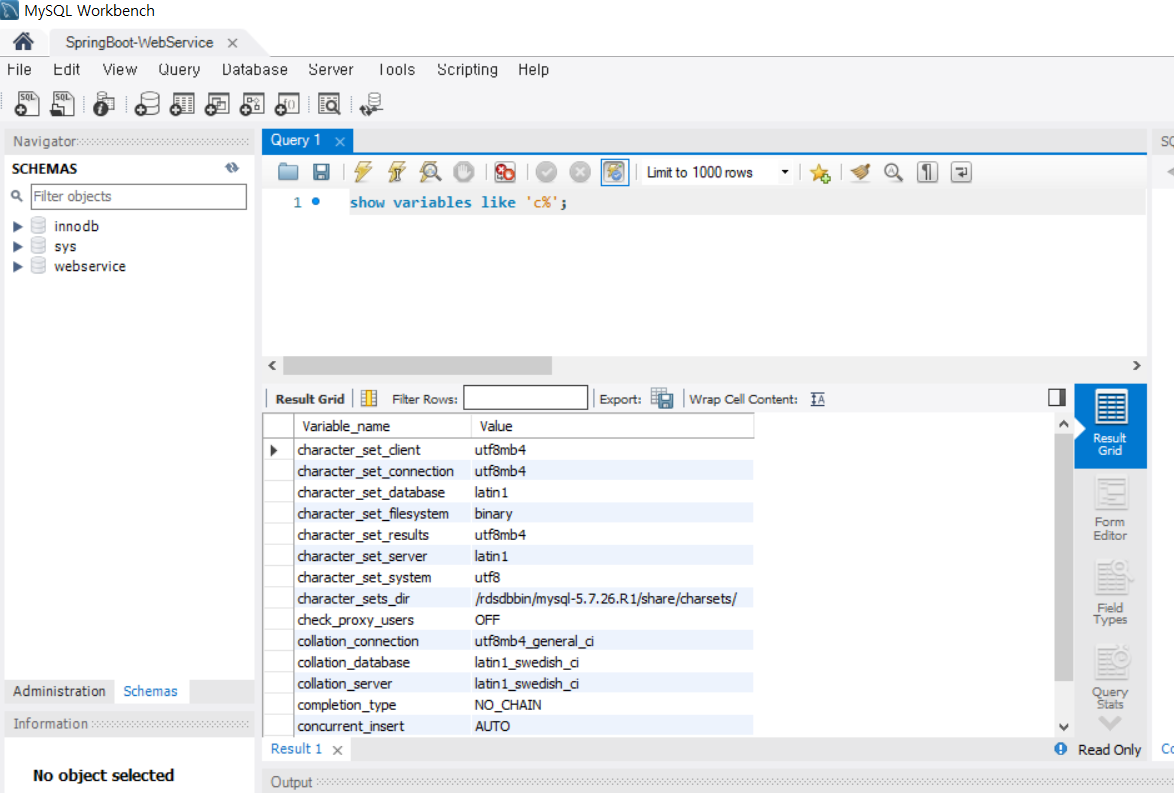
Task: Expand the webservice schema
Action: point(18,267)
